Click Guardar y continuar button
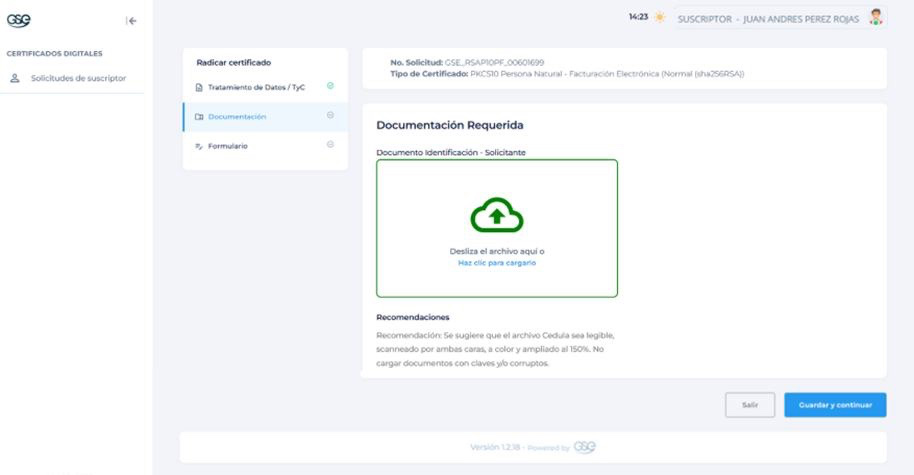Screen dimensions: 914x475 pyautogui.click(x=835, y=404)
